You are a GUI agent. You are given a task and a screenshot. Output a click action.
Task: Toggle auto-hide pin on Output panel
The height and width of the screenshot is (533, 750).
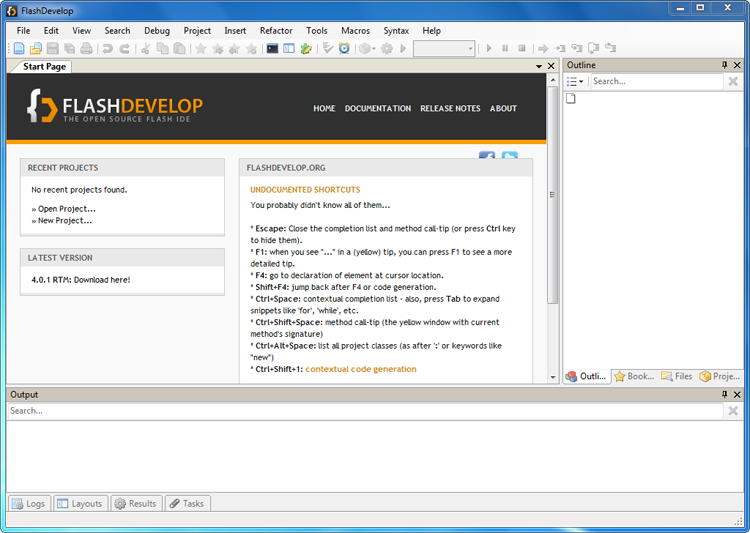tap(725, 395)
